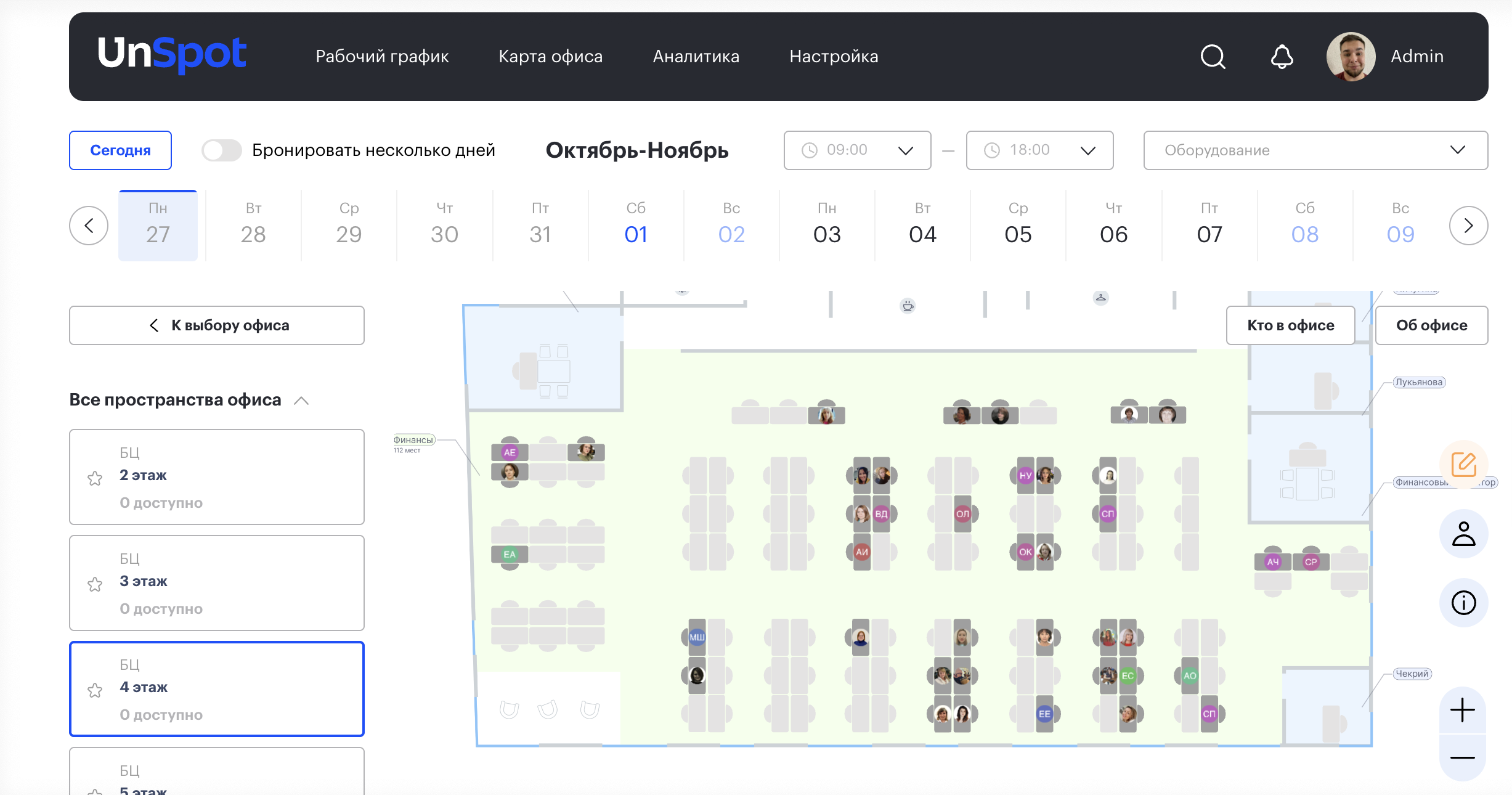Open notifications bell icon
1512x795 pixels.
1282,57
